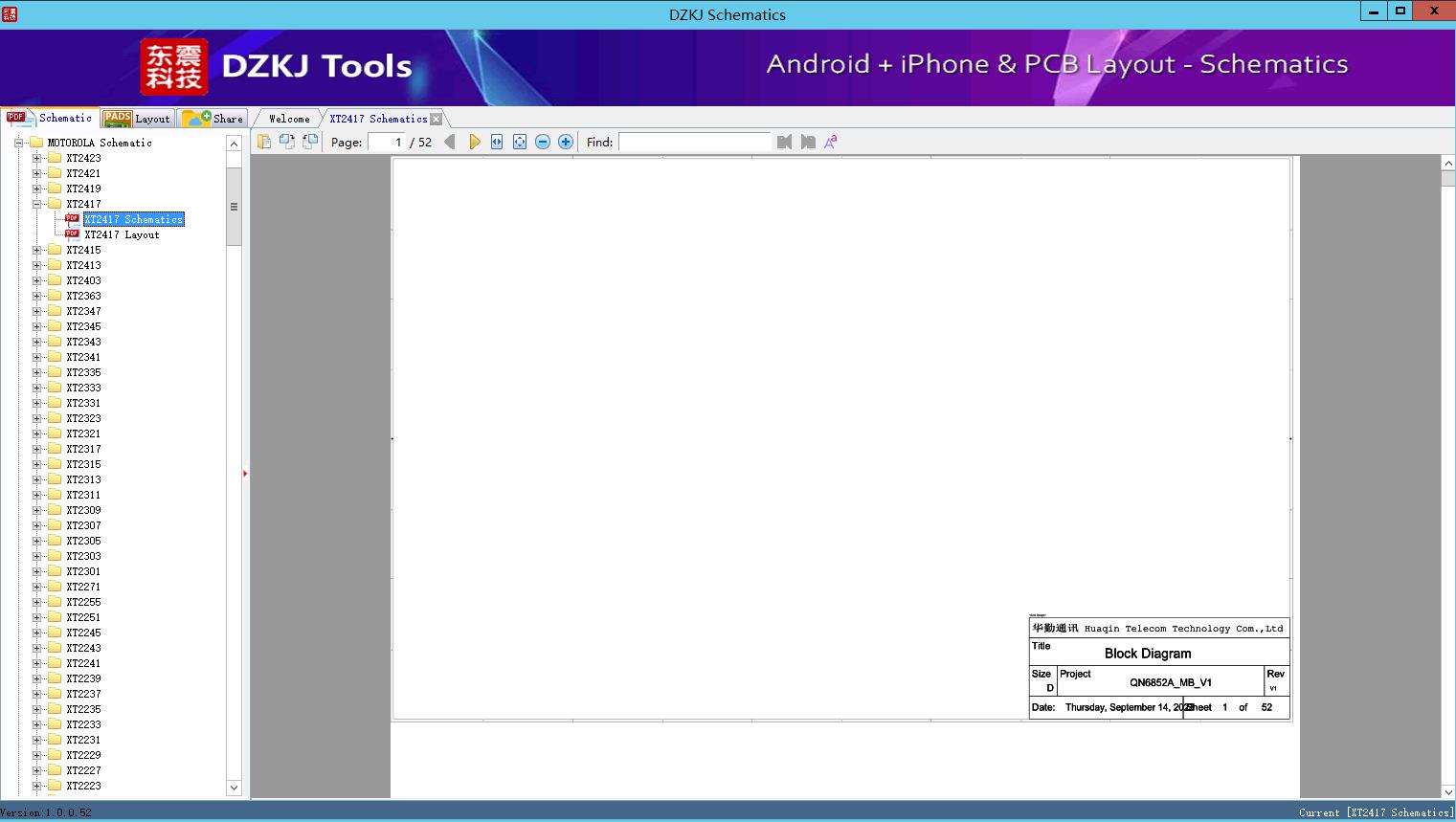Click the DZKJ red logo in banner
This screenshot has width=1456, height=822.
pos(174,67)
